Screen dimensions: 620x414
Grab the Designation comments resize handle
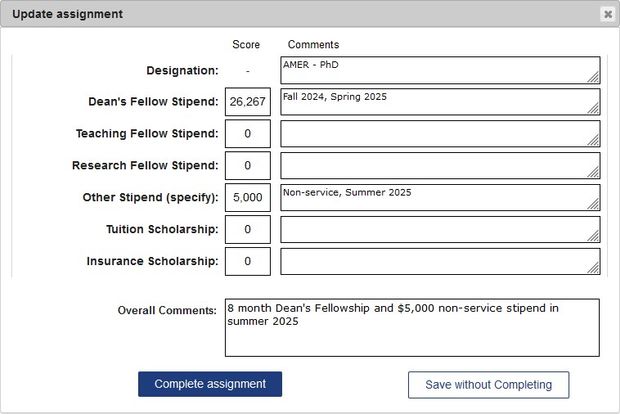[x=594, y=77]
